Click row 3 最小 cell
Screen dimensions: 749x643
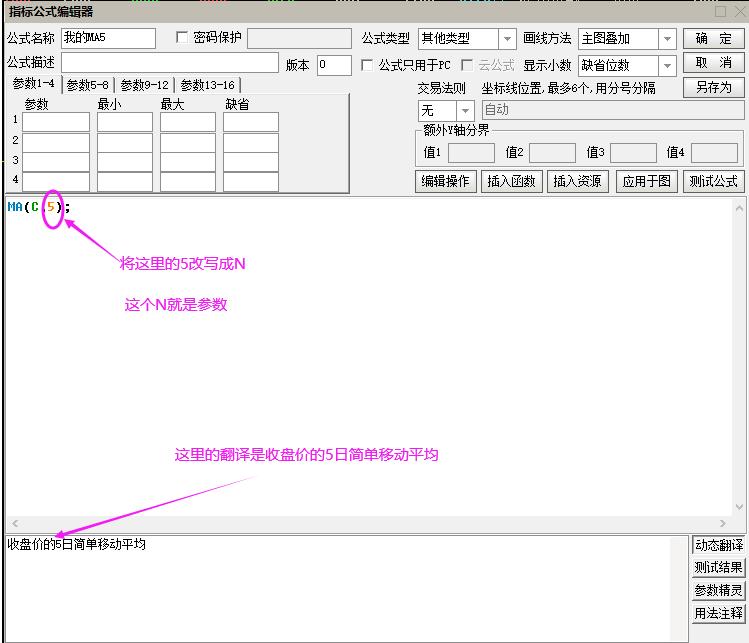click(125, 162)
